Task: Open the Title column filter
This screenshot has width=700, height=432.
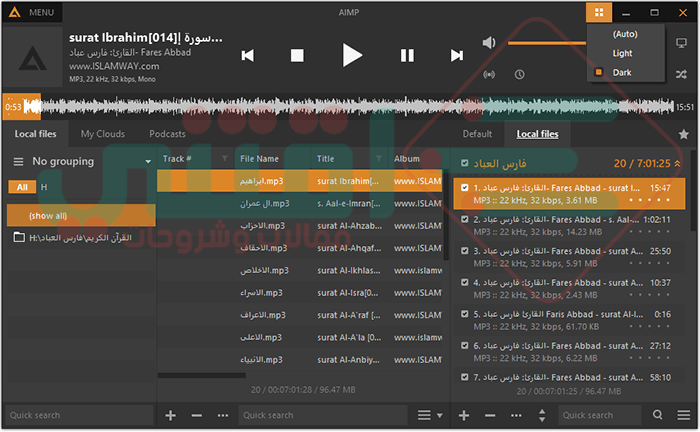Action: click(379, 158)
